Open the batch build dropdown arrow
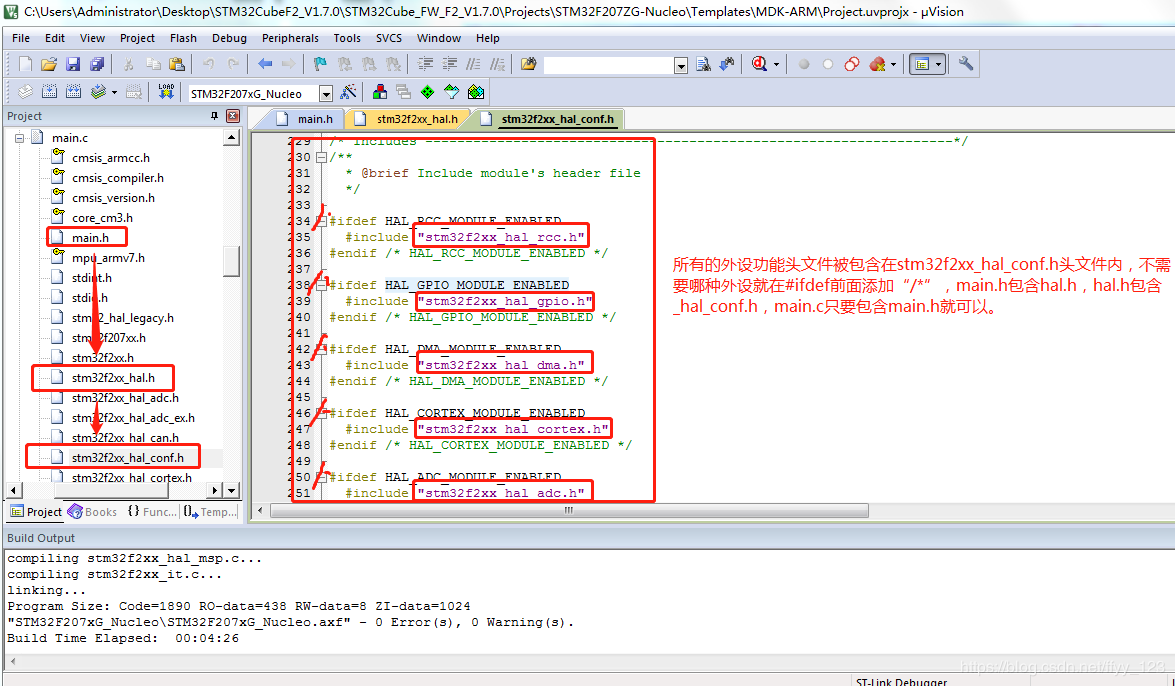The width and height of the screenshot is (1175, 686). 114,92
